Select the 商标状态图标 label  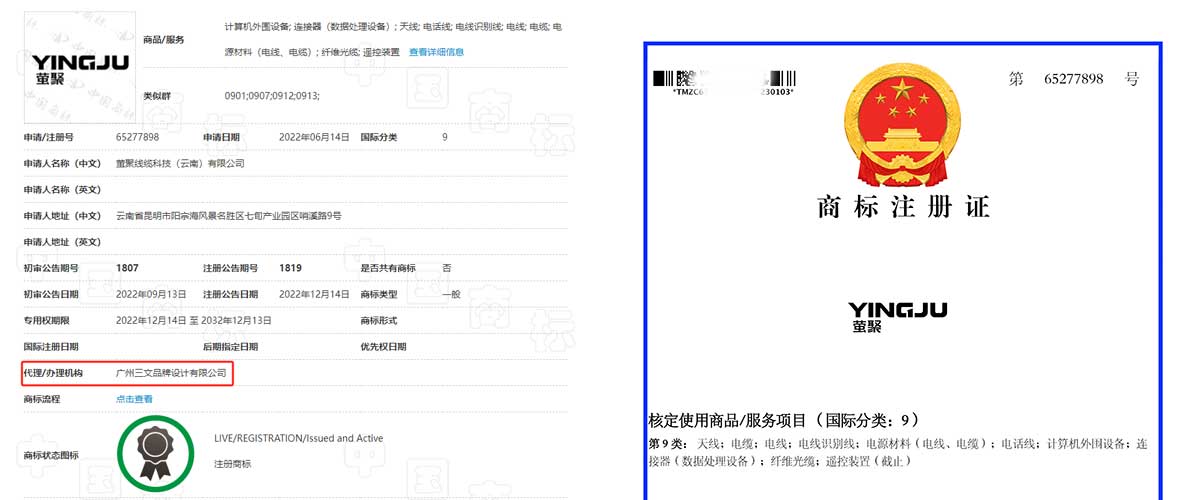pyautogui.click(x=51, y=455)
